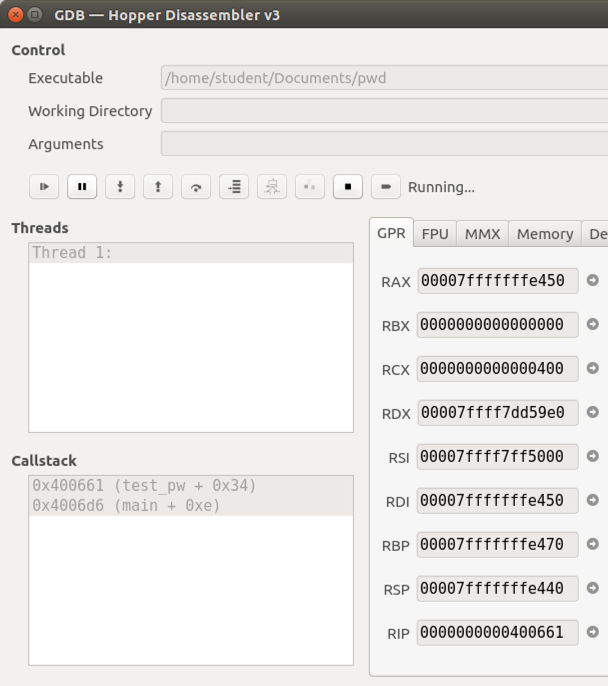The height and width of the screenshot is (686, 608).
Task: Select Thread 1 in Threads list
Action: click(x=190, y=253)
